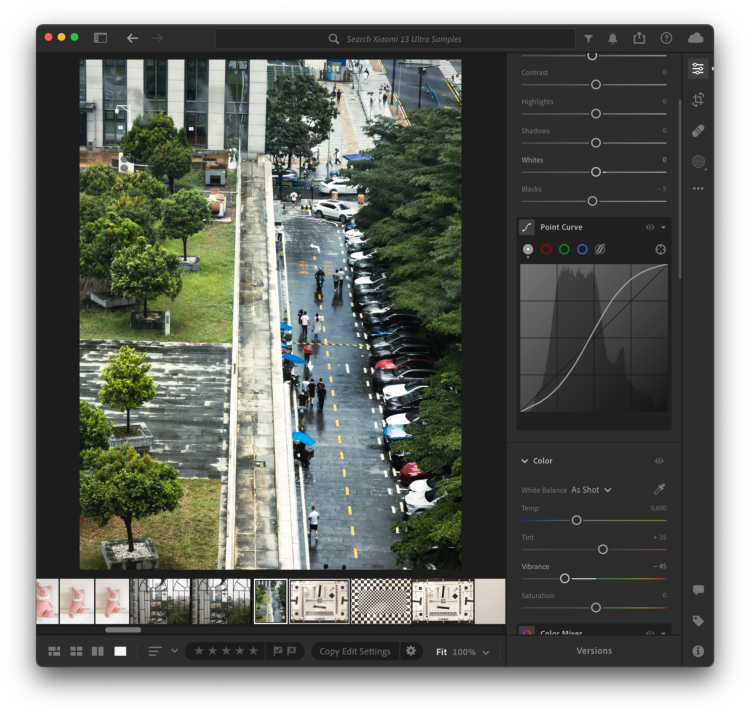Adjust the Temp slider handle

(x=576, y=520)
